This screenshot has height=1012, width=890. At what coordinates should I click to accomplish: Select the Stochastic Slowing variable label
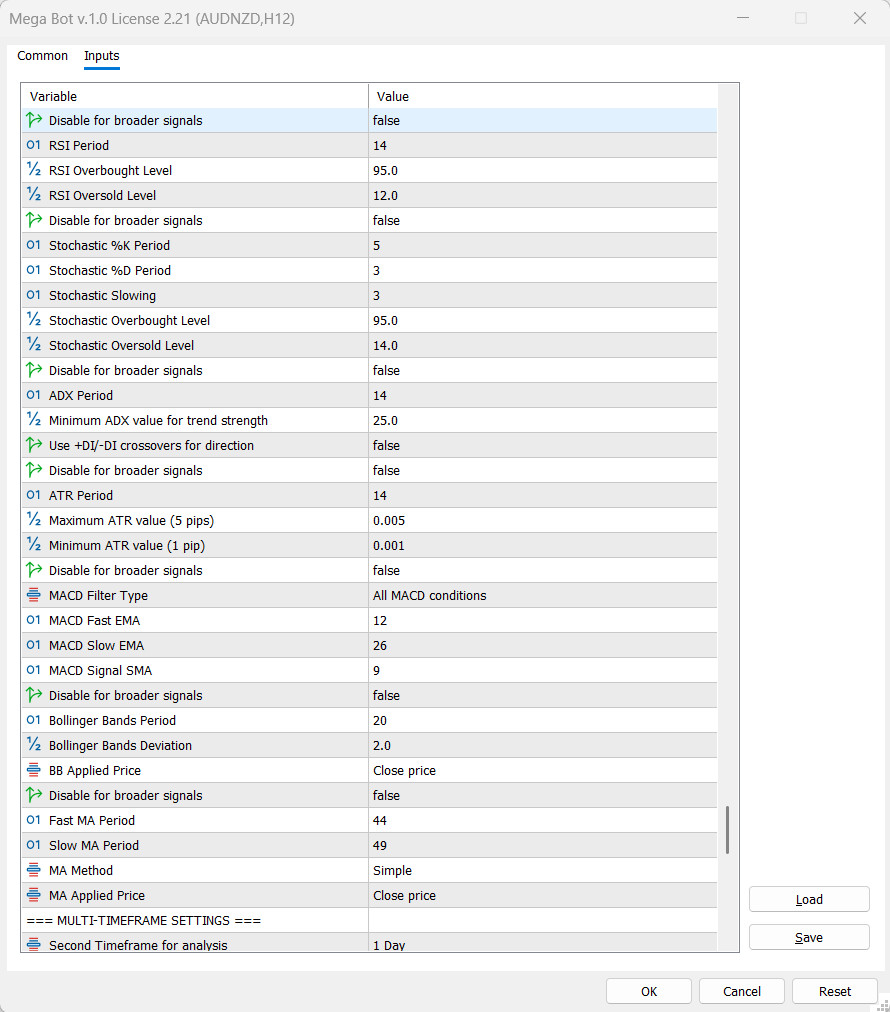pyautogui.click(x=103, y=296)
